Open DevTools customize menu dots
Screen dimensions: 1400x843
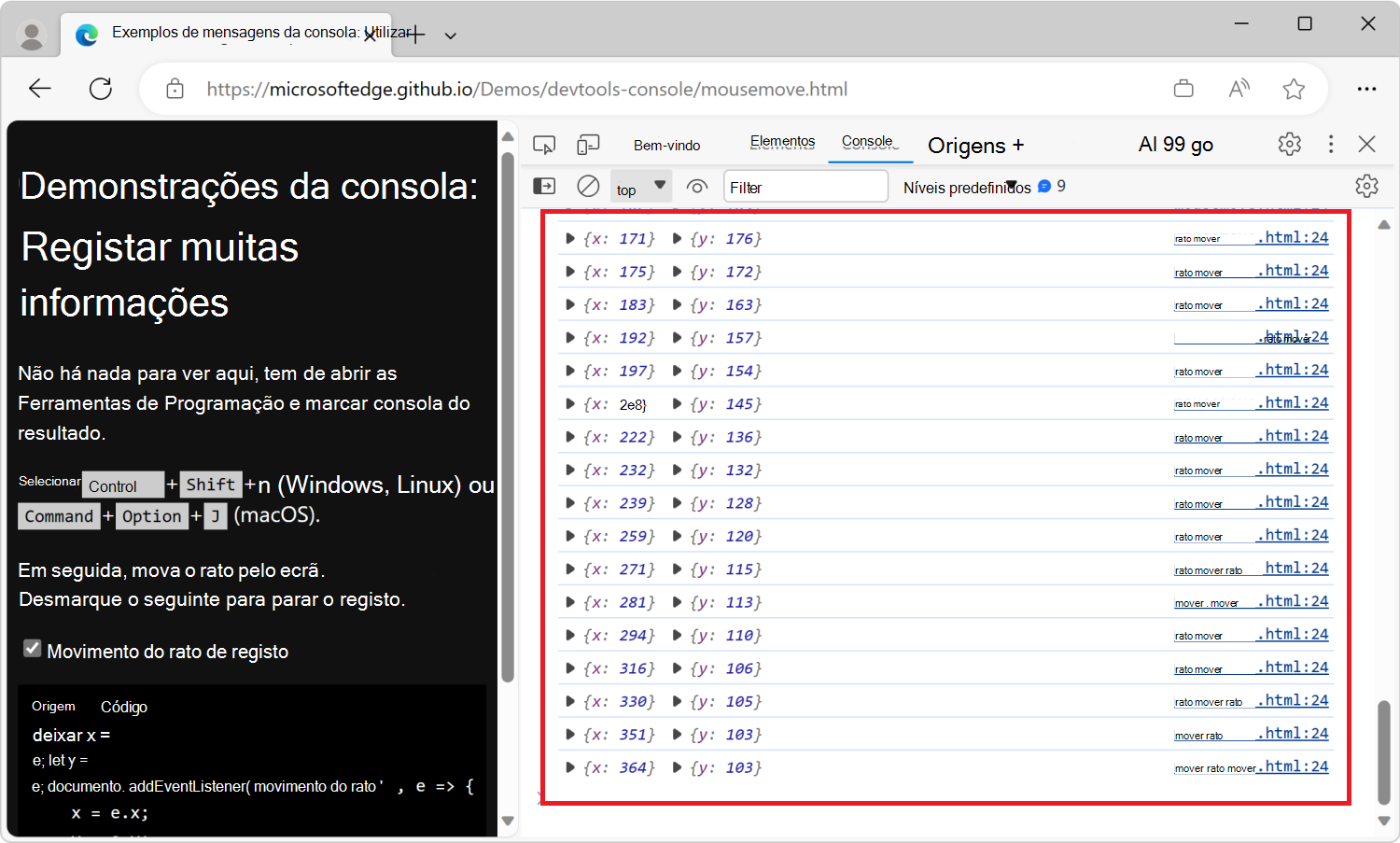[x=1331, y=144]
